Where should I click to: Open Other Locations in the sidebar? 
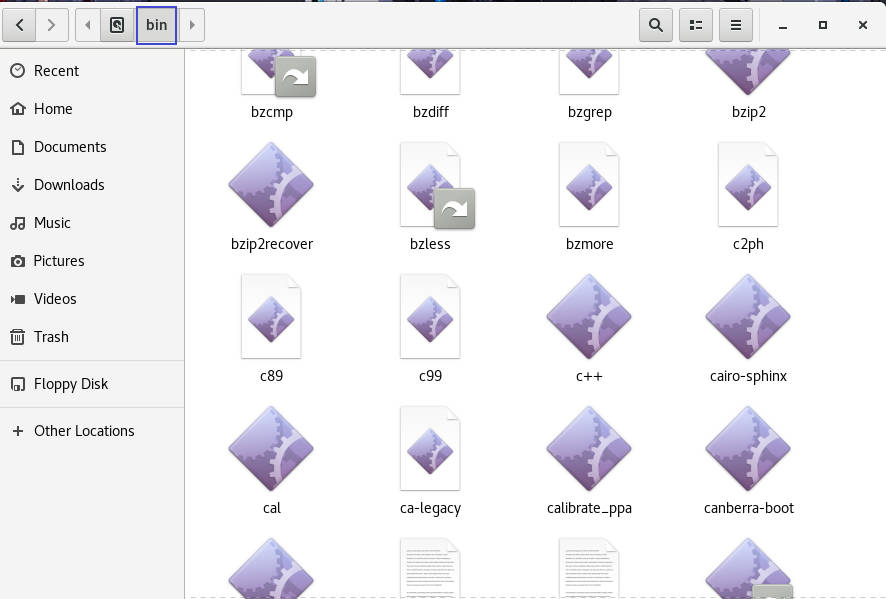92,431
